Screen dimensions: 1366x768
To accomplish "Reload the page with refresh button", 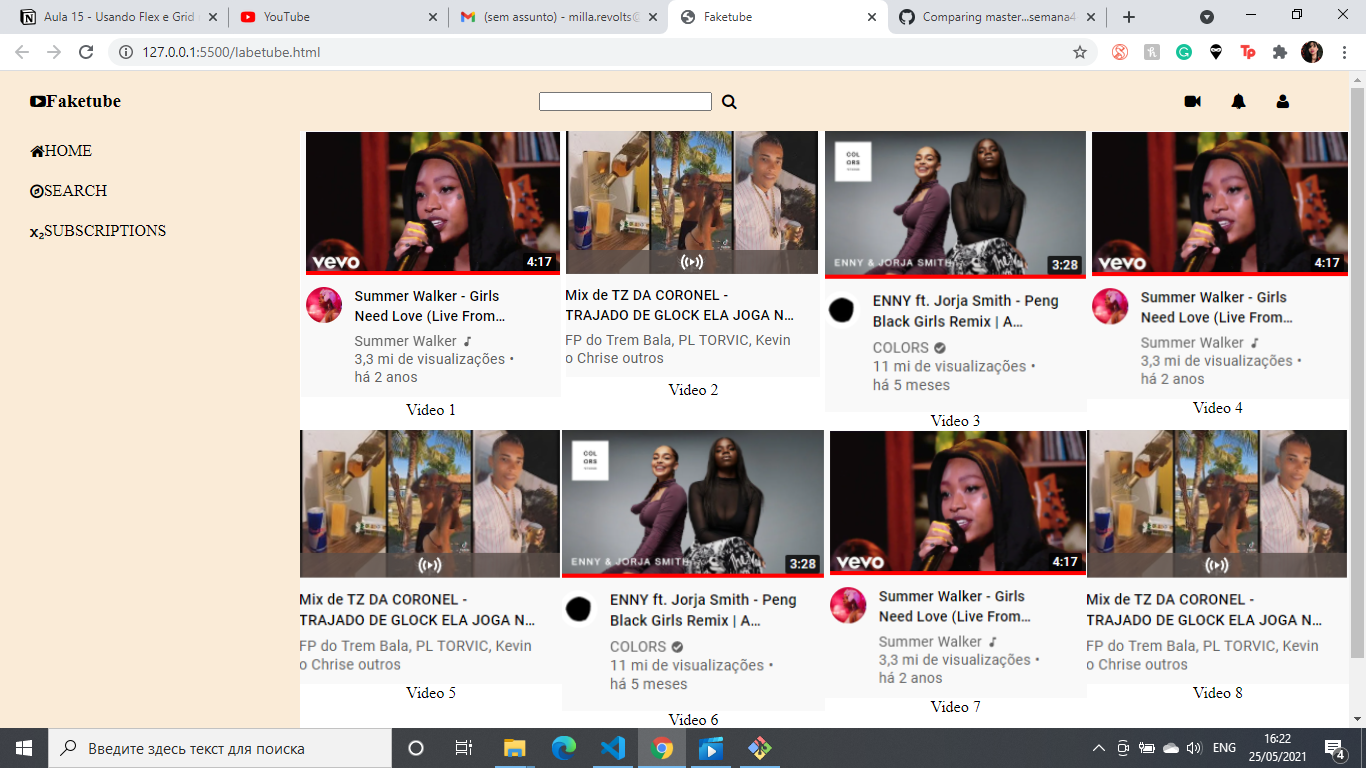I will 86,52.
